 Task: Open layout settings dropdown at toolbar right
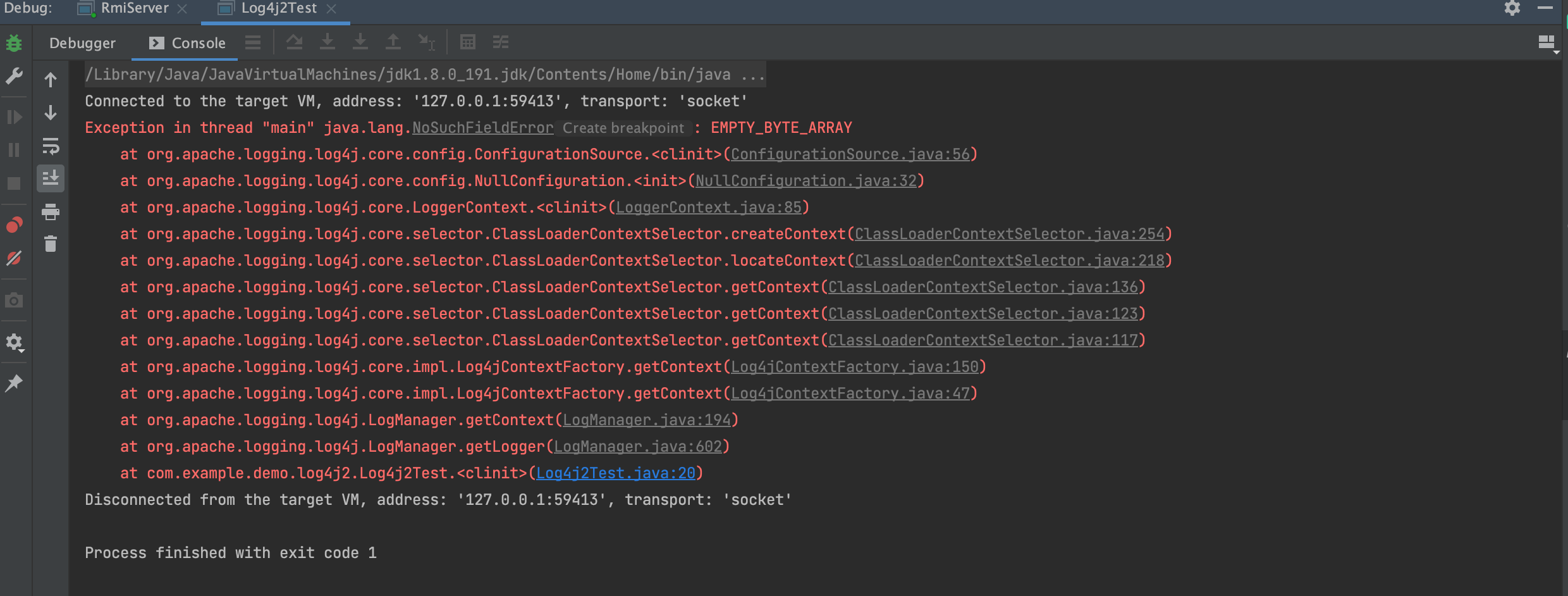coord(1547,43)
